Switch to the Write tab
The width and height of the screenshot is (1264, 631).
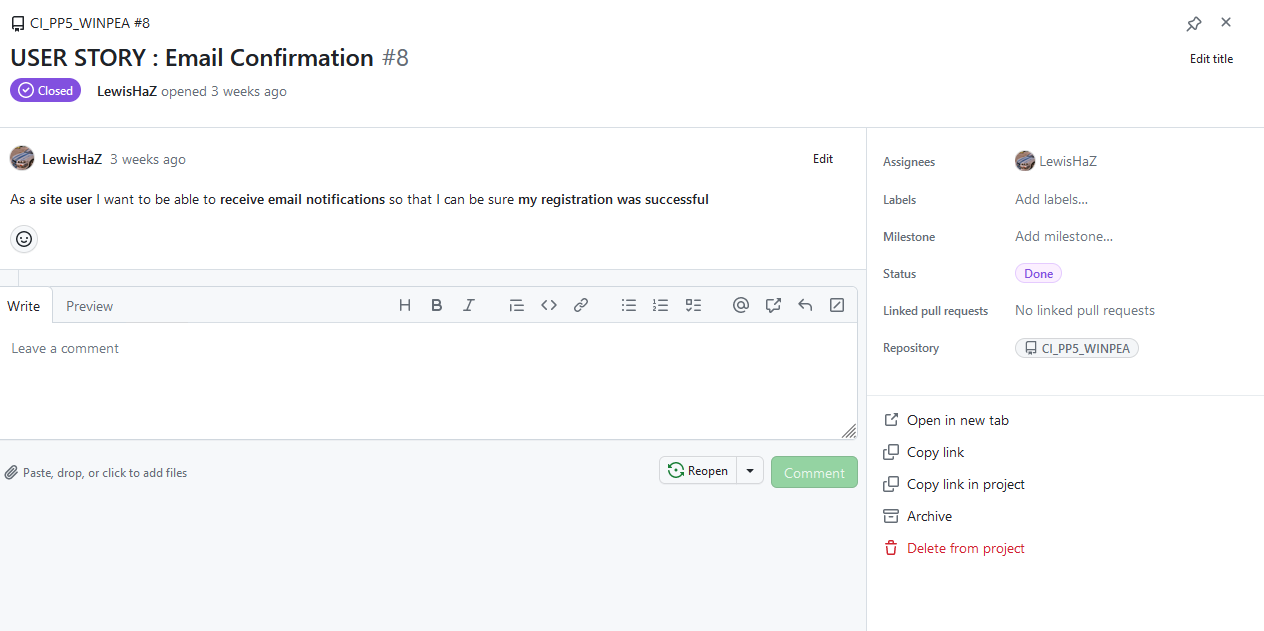[x=24, y=306]
